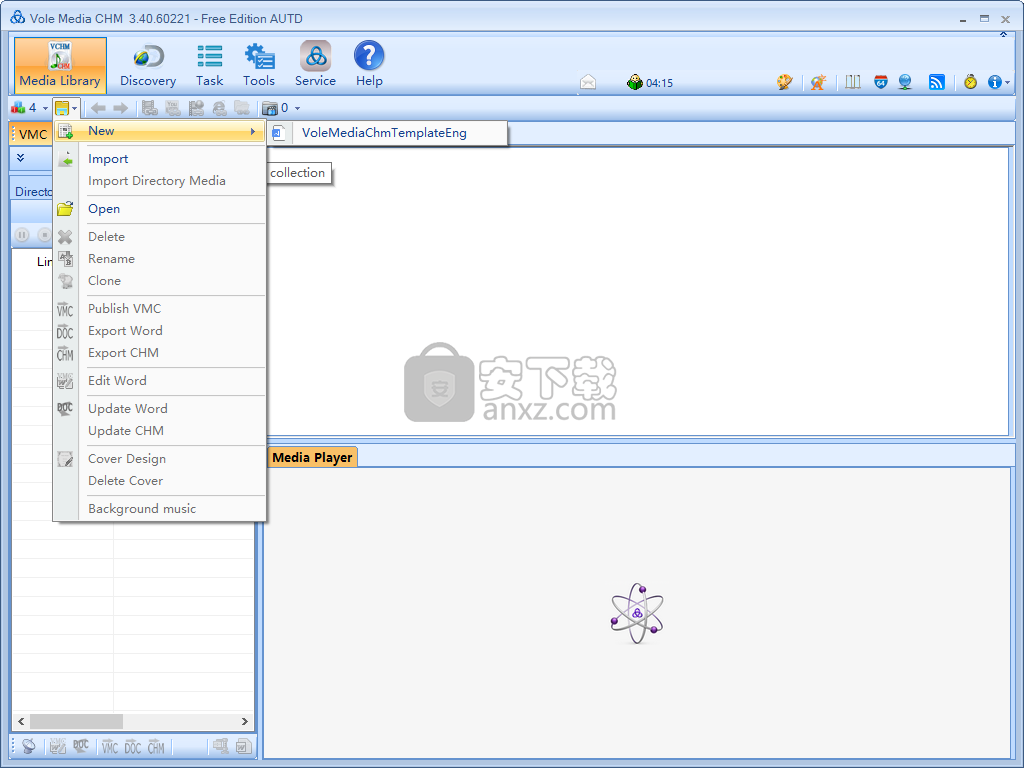Click the satellite dish icon in bottom toolbar
This screenshot has width=1024, height=768.
click(x=29, y=746)
